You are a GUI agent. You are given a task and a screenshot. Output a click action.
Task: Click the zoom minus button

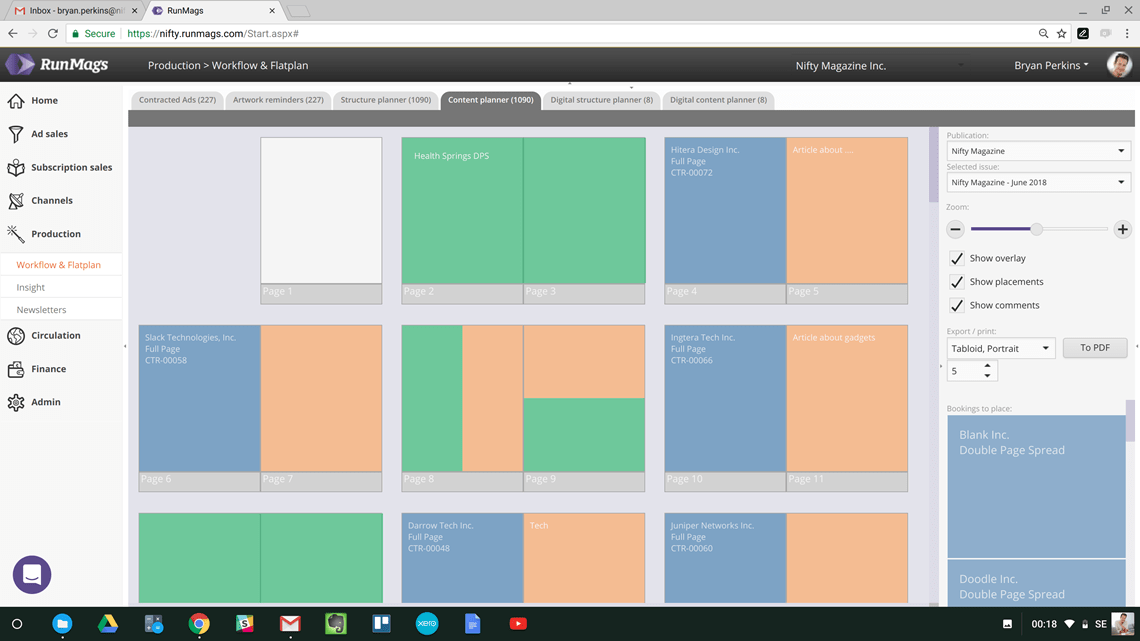point(955,230)
